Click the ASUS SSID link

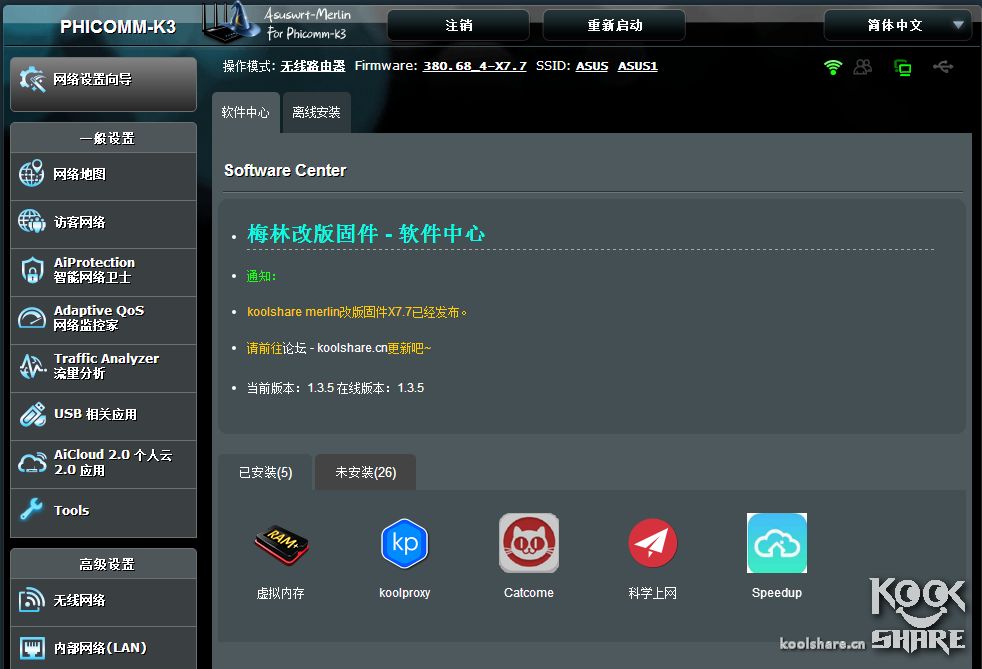(x=592, y=66)
